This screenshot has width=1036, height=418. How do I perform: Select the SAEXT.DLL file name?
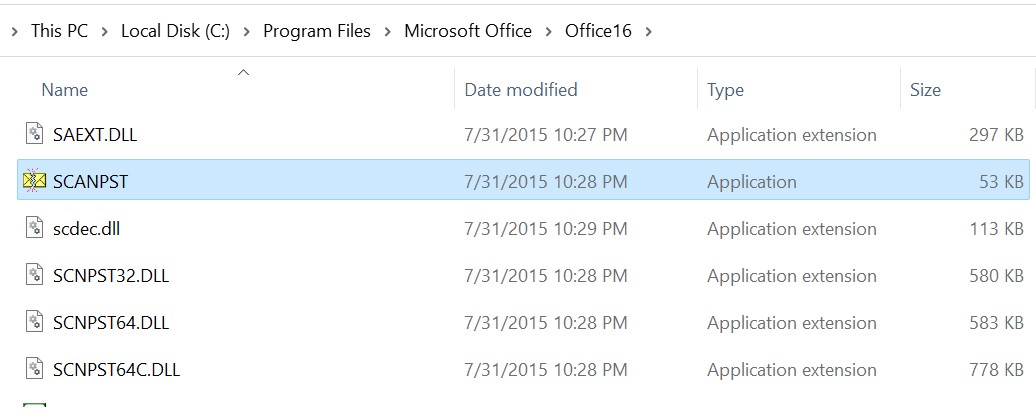(x=95, y=135)
